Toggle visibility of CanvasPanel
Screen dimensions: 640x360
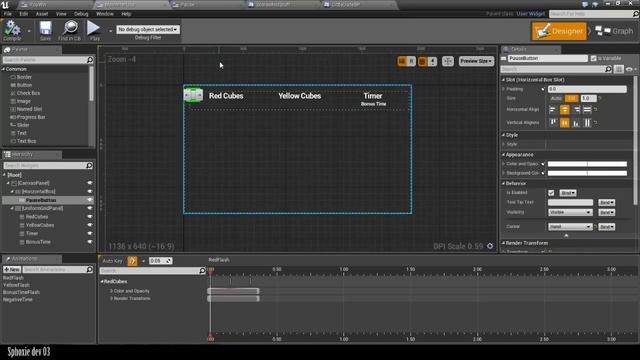89,183
